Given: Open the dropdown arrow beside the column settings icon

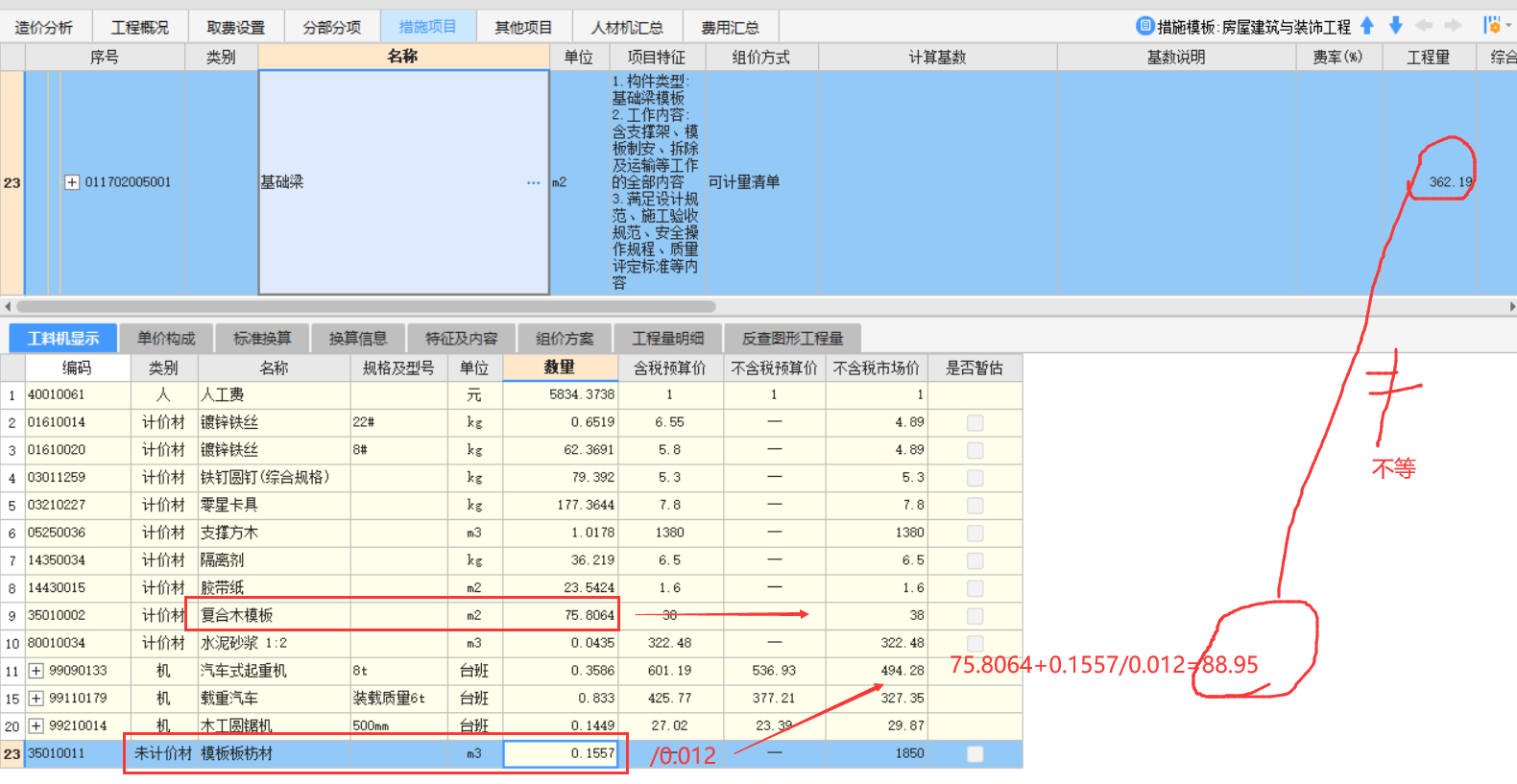Looking at the screenshot, I should pos(1508,26).
